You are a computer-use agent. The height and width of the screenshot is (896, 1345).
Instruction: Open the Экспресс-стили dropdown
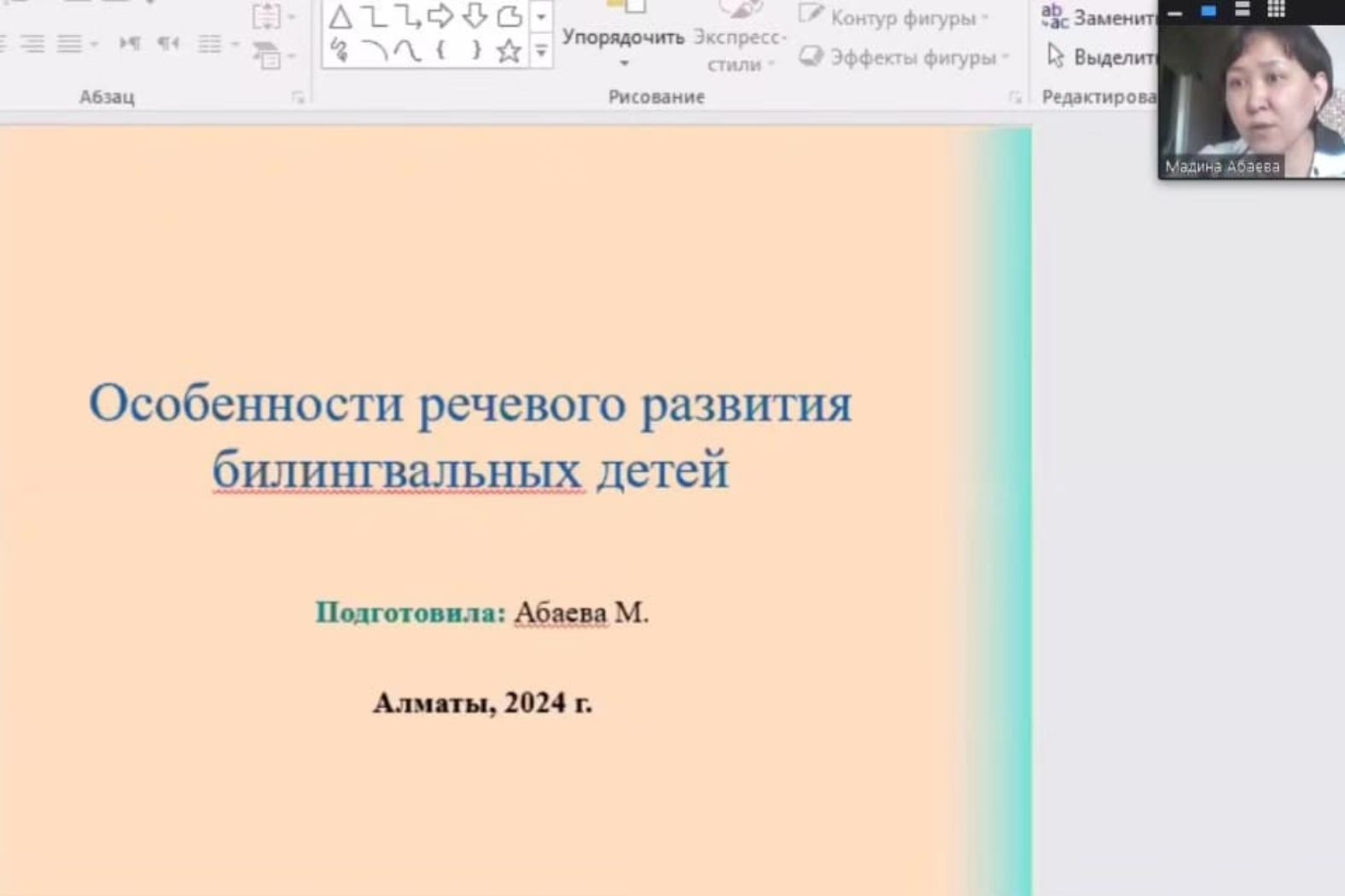pos(739,49)
